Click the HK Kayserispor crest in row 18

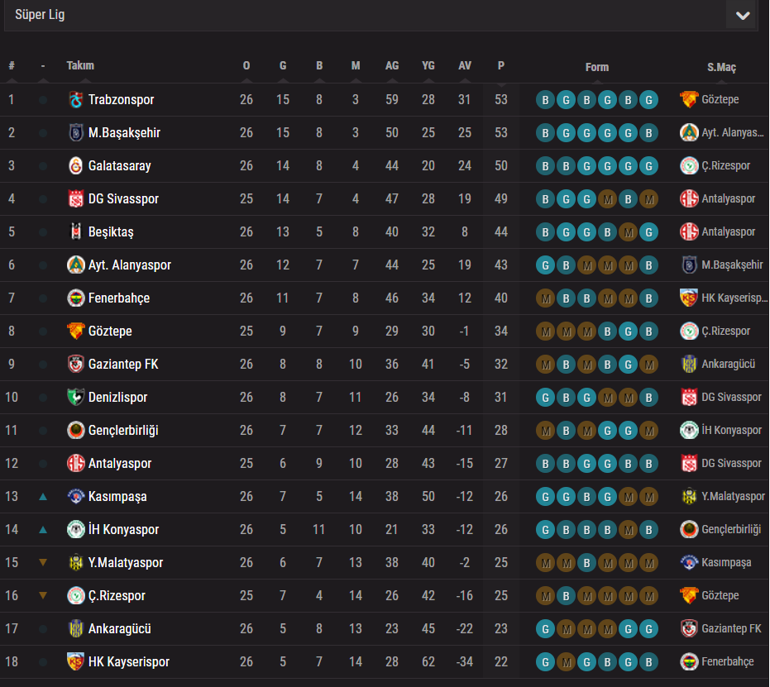(x=76, y=662)
